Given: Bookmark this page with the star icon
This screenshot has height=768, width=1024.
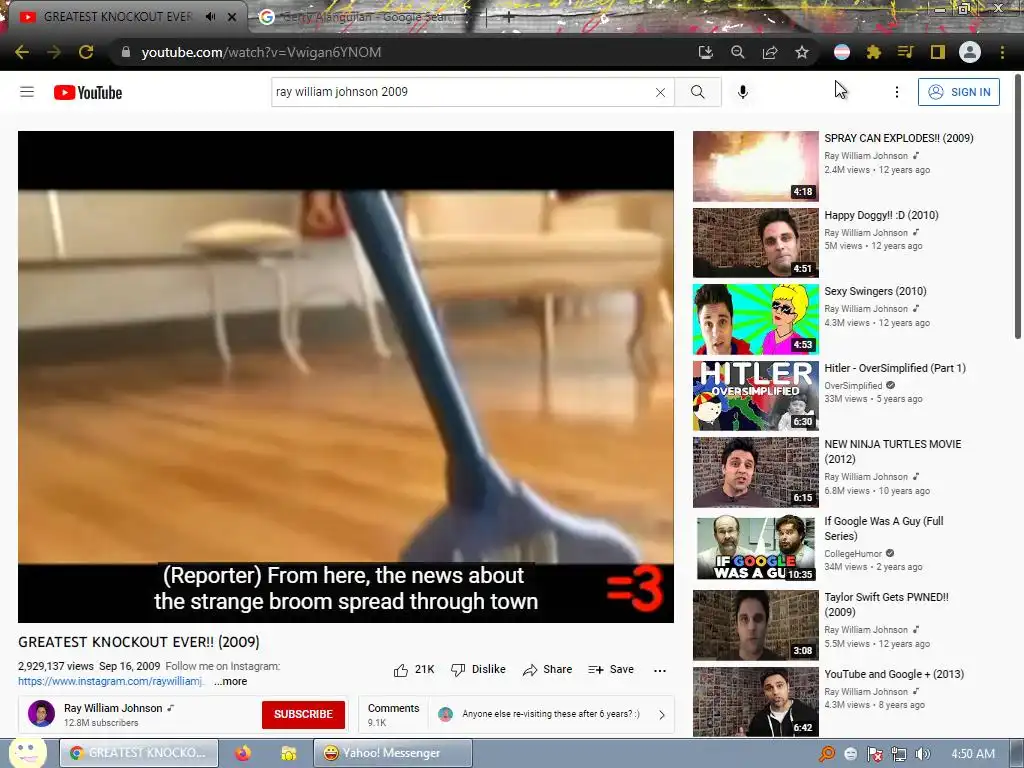Looking at the screenshot, I should pos(802,52).
